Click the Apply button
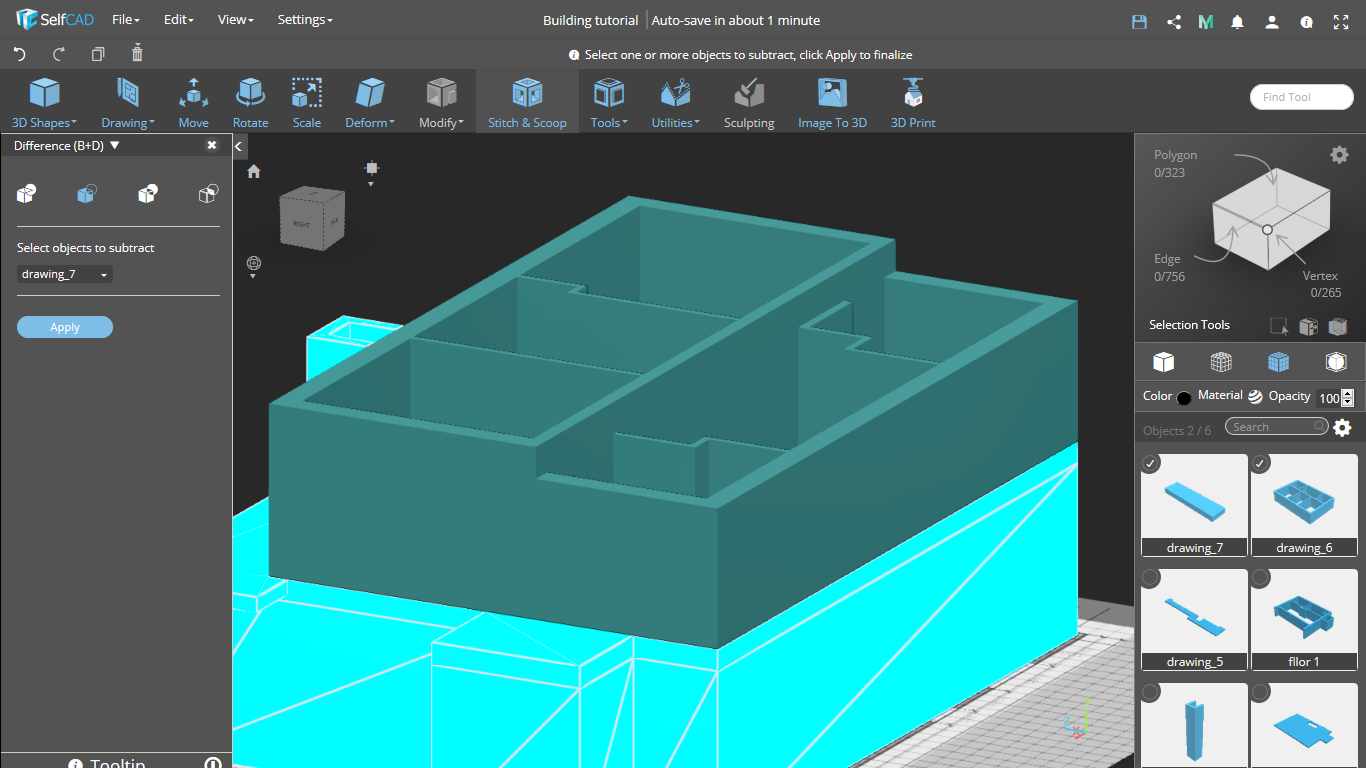 click(x=65, y=327)
